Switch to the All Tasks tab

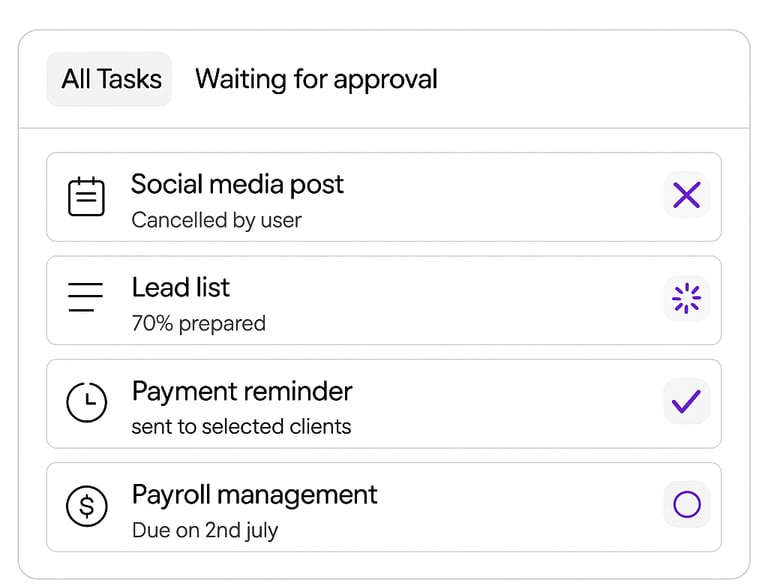[x=111, y=80]
